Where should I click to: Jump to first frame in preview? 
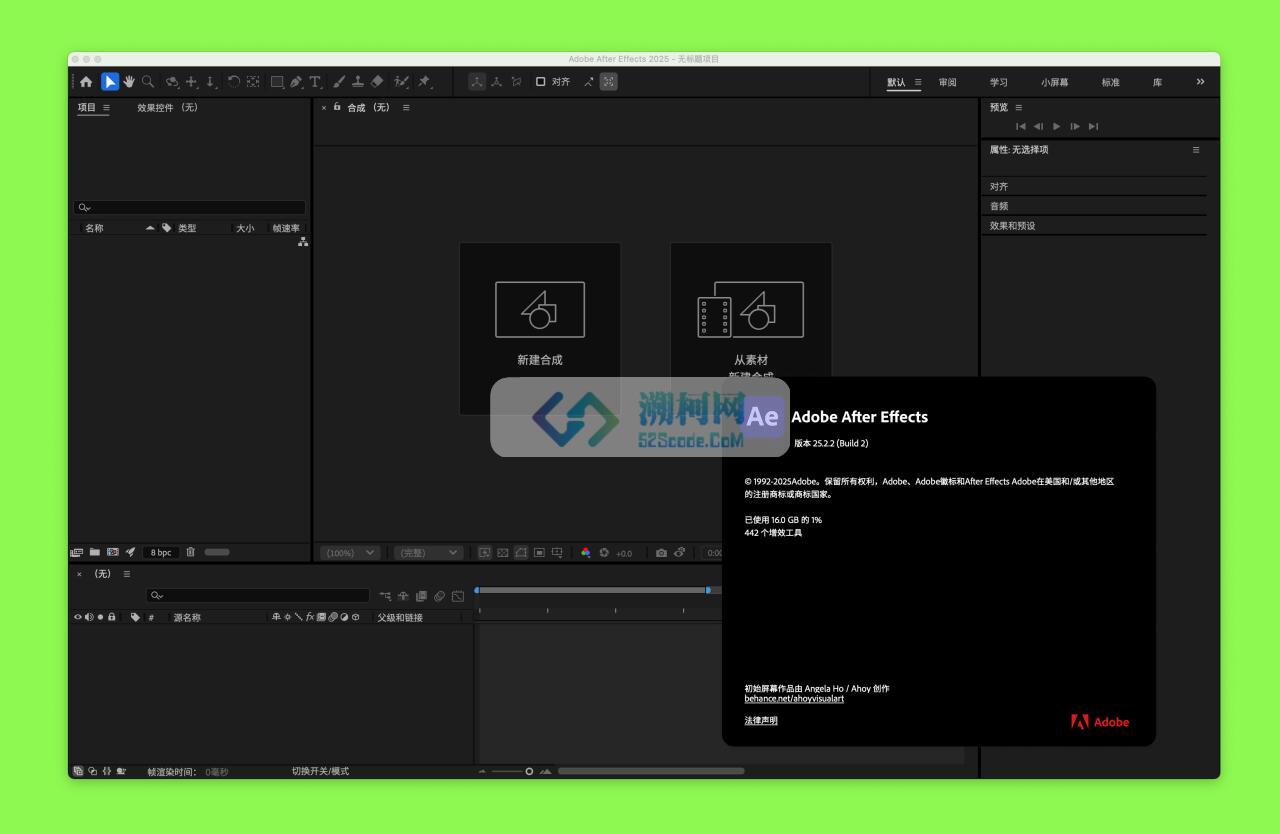pyautogui.click(x=1020, y=126)
